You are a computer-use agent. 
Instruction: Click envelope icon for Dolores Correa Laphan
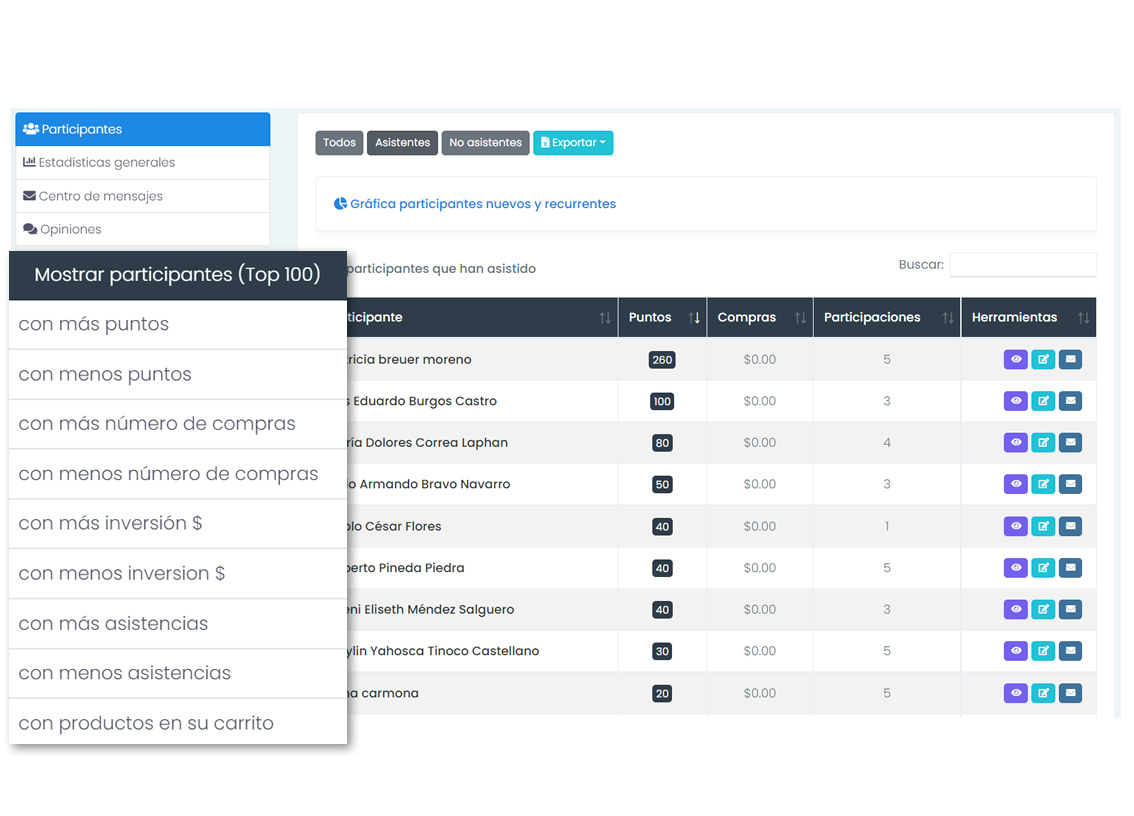coord(1070,443)
